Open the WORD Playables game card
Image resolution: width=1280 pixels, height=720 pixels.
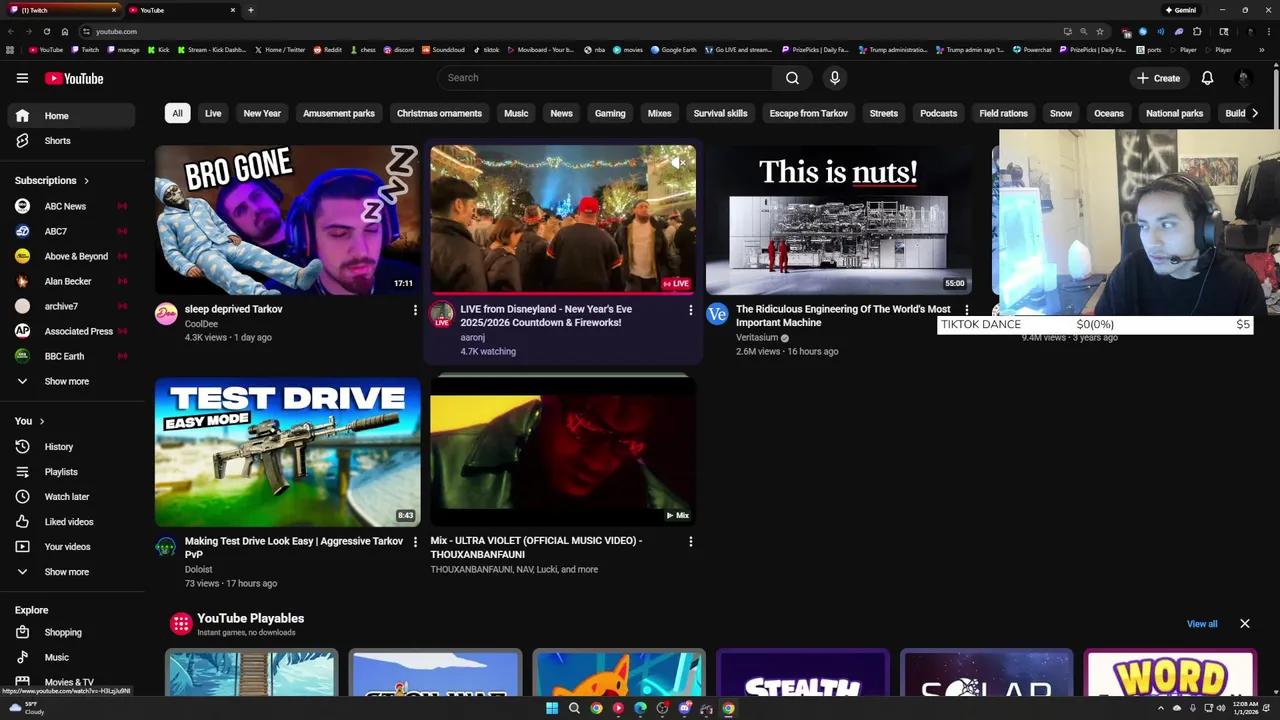click(1170, 673)
